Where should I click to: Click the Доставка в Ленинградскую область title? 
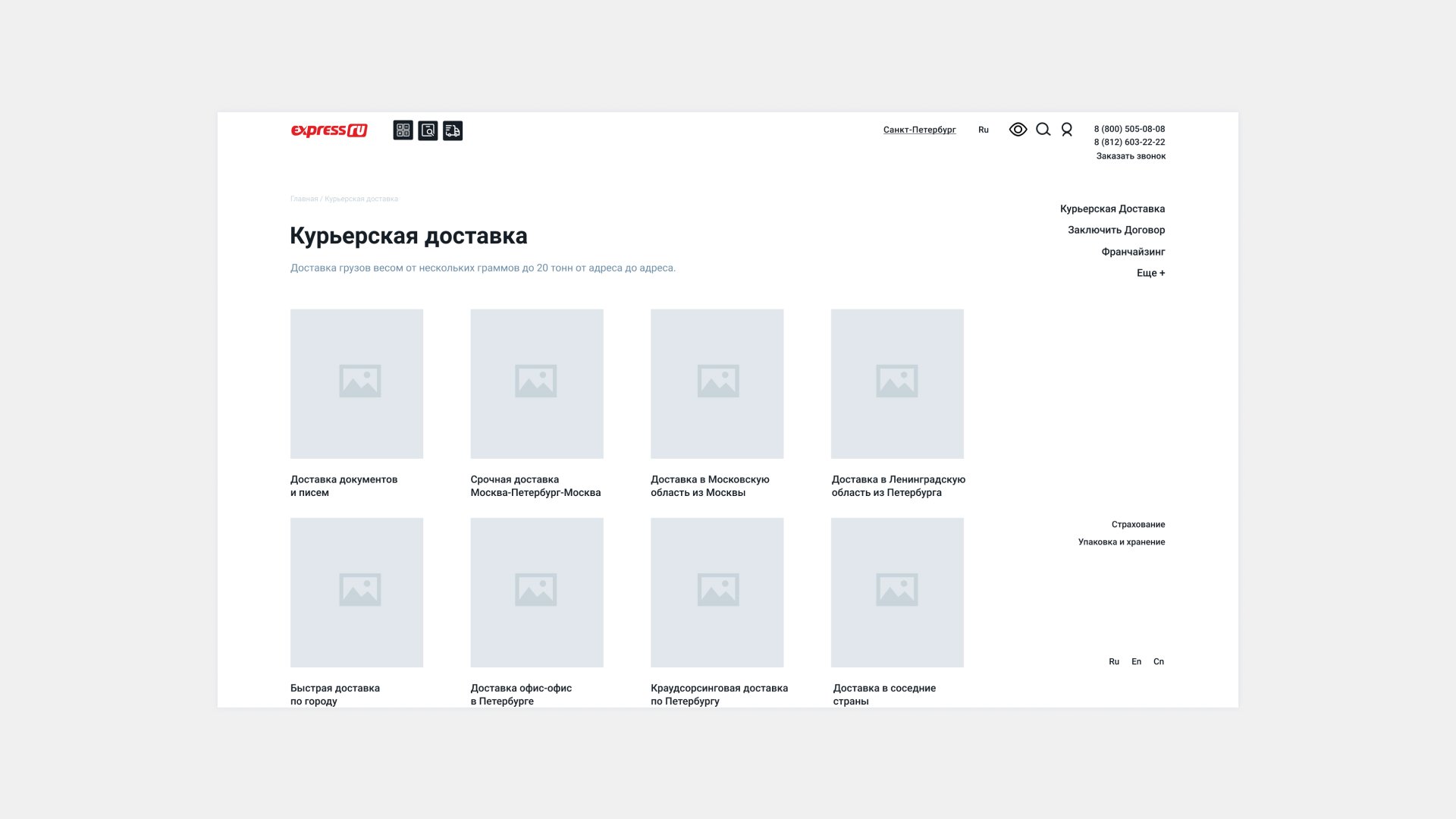tap(899, 486)
